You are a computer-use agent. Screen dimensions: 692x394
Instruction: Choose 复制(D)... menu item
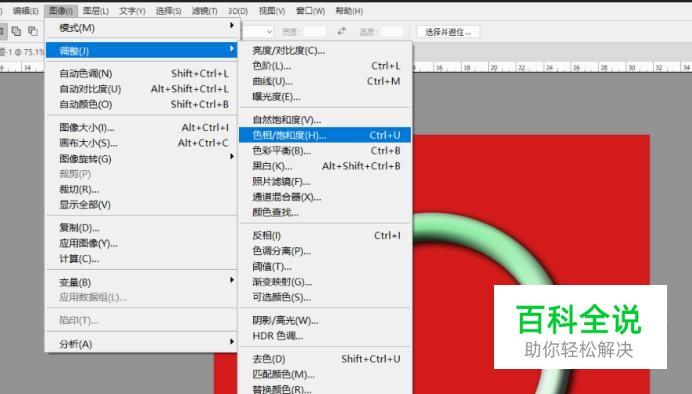[141, 228]
